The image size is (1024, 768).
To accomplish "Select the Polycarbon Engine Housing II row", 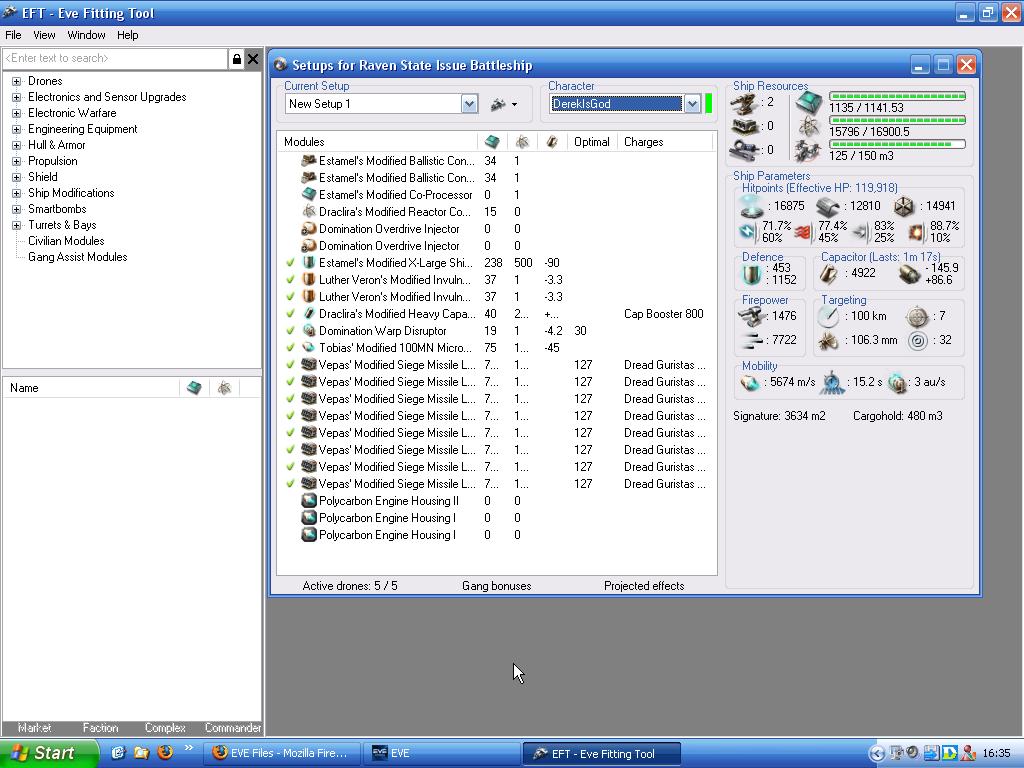I will click(x=497, y=501).
